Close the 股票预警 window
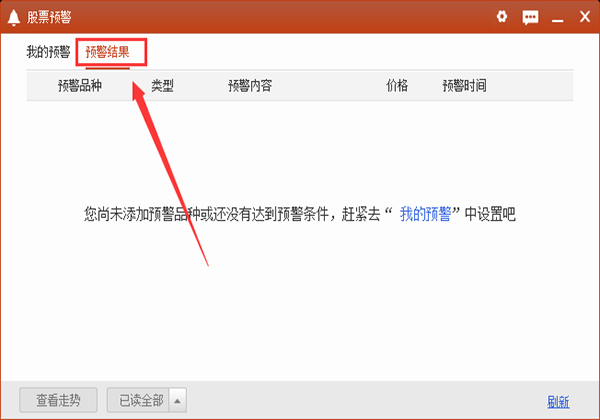This screenshot has width=600, height=420. tap(585, 16)
